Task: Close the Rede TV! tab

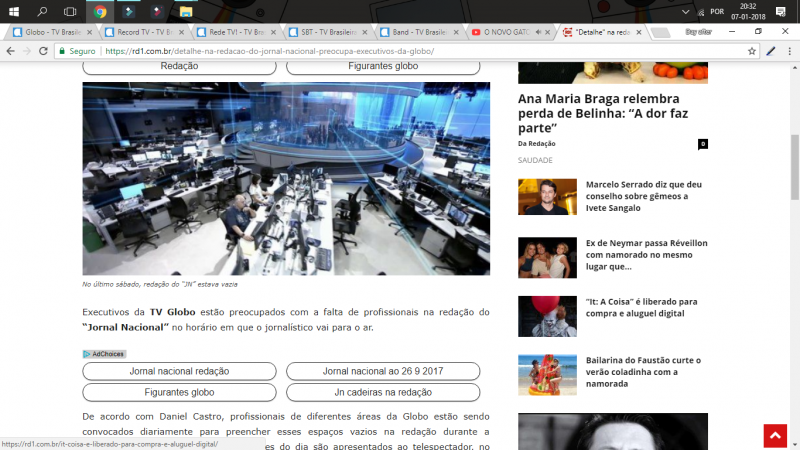Action: click(x=273, y=32)
